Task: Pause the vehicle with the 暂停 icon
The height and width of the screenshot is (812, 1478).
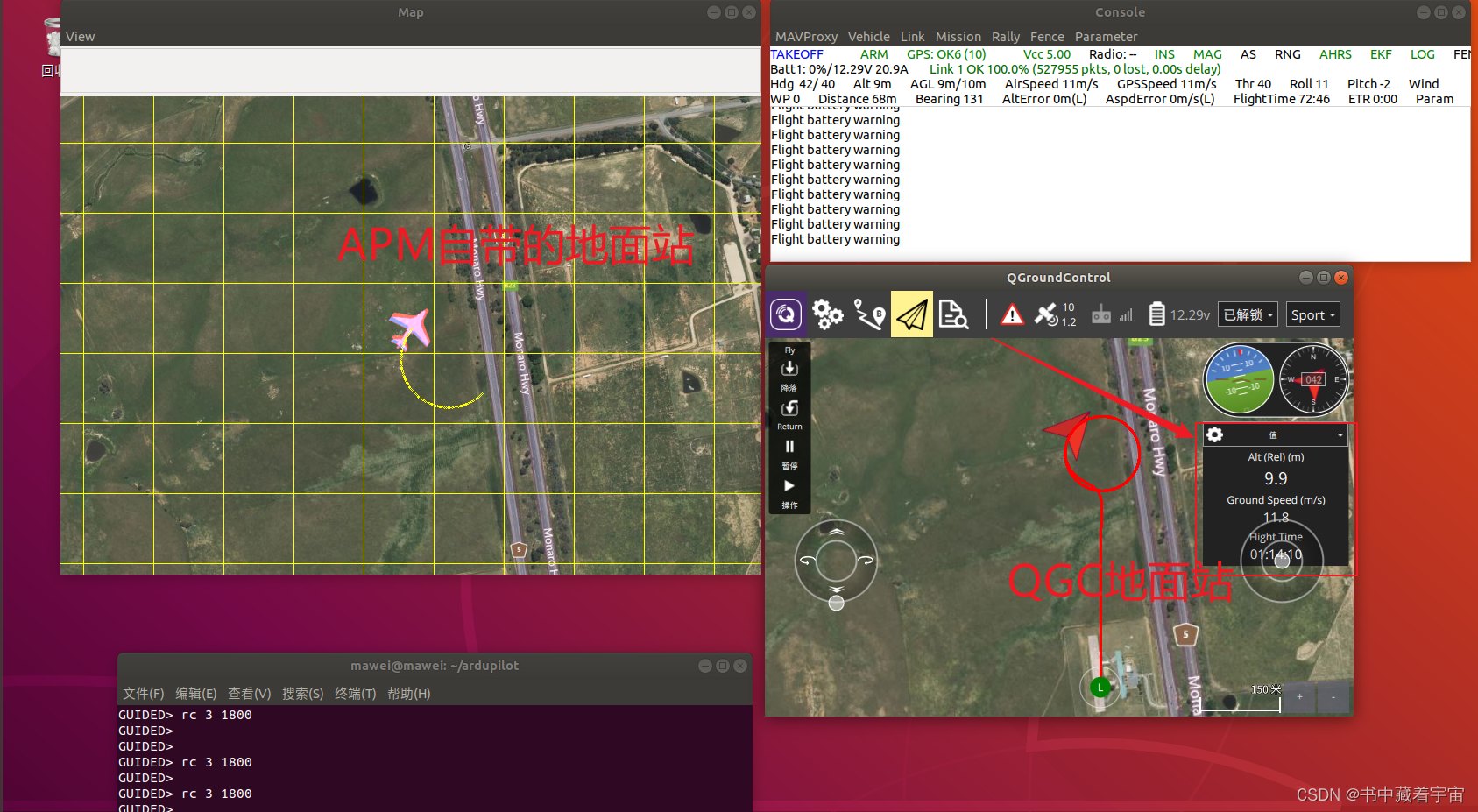Action: tap(789, 447)
